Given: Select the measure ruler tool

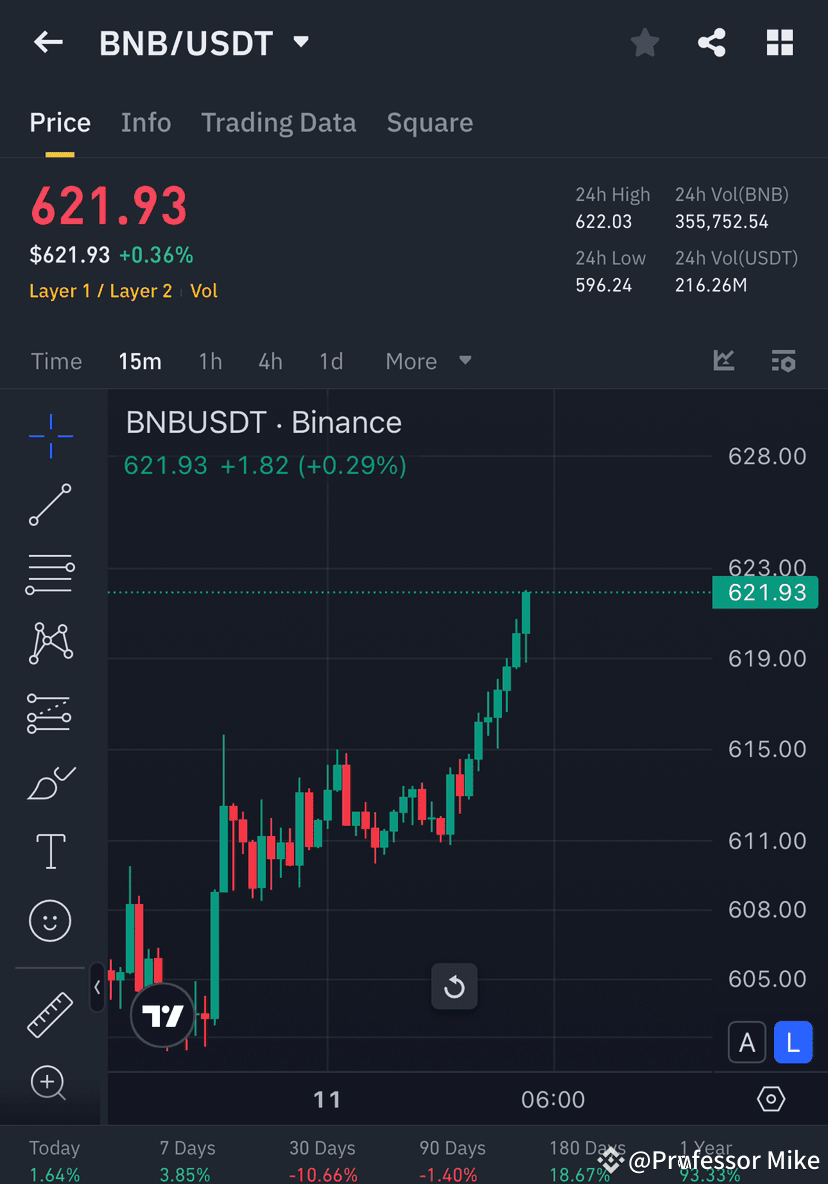Looking at the screenshot, I should [x=50, y=1013].
